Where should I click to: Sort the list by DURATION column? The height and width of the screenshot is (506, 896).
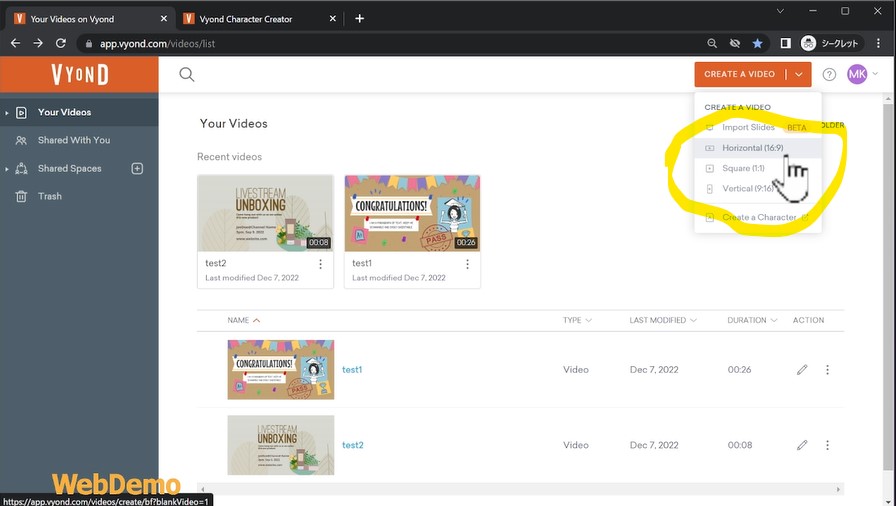[752, 320]
